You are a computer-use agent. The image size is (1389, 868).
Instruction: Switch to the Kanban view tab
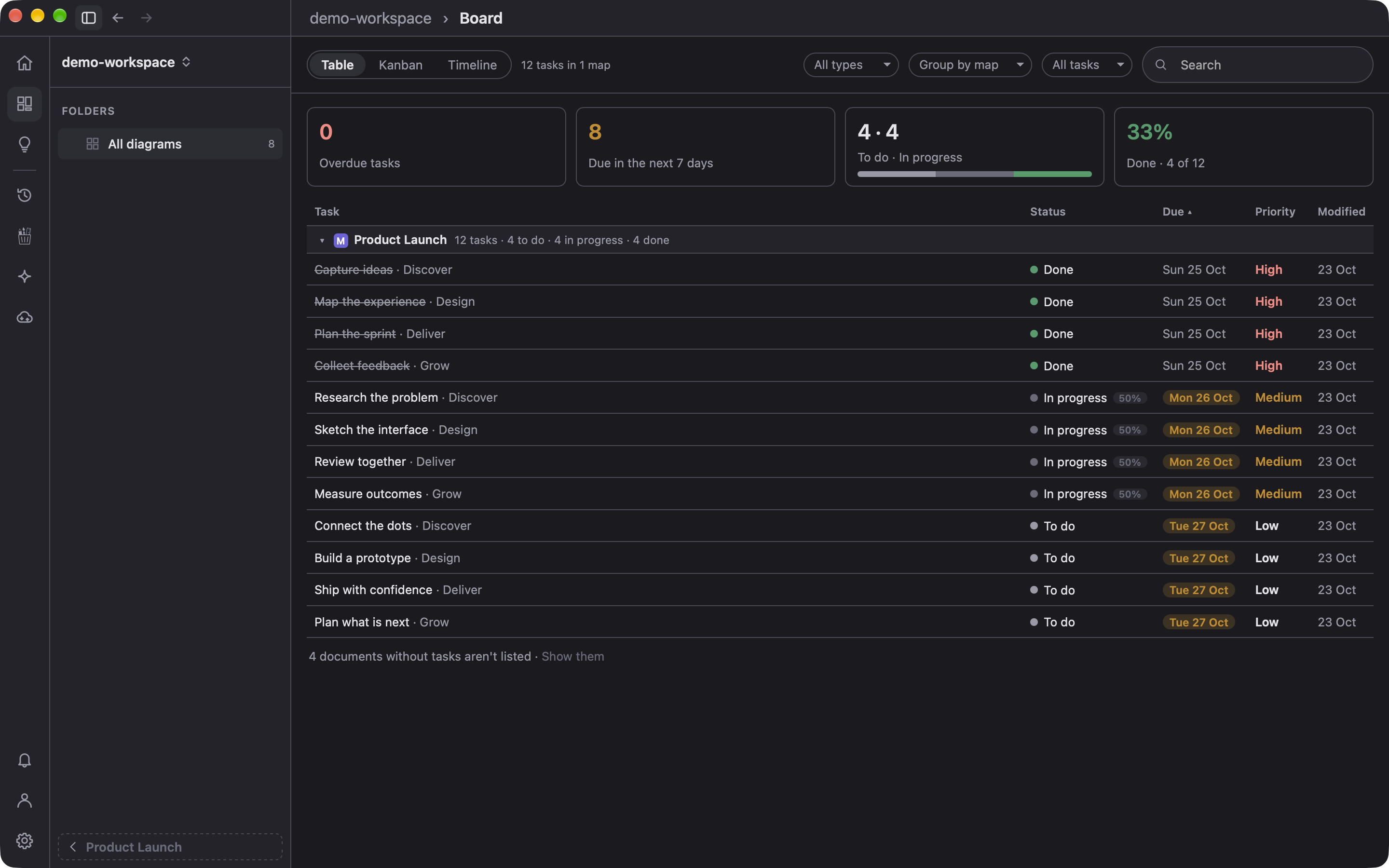(x=401, y=65)
